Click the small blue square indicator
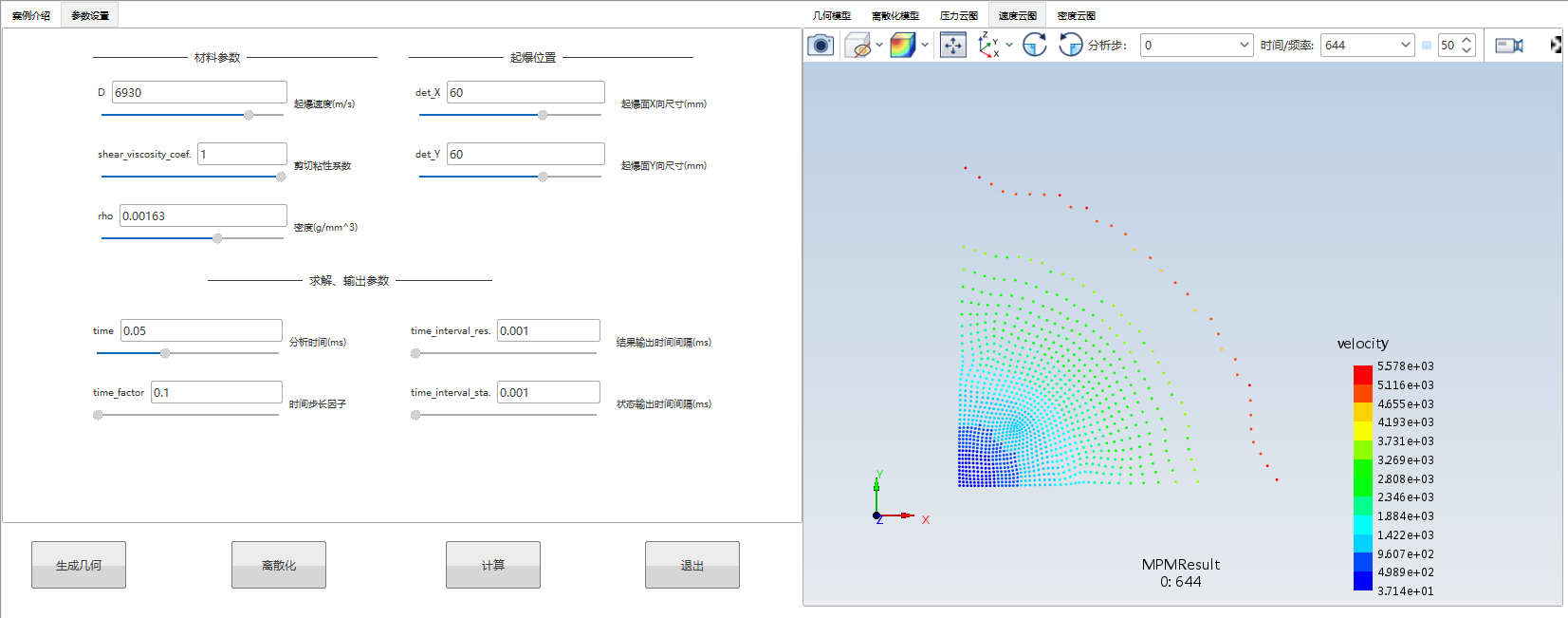 coord(1426,45)
